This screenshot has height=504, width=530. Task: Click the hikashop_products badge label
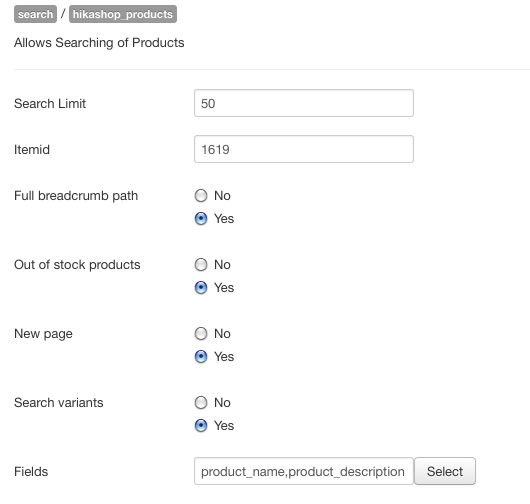123,14
